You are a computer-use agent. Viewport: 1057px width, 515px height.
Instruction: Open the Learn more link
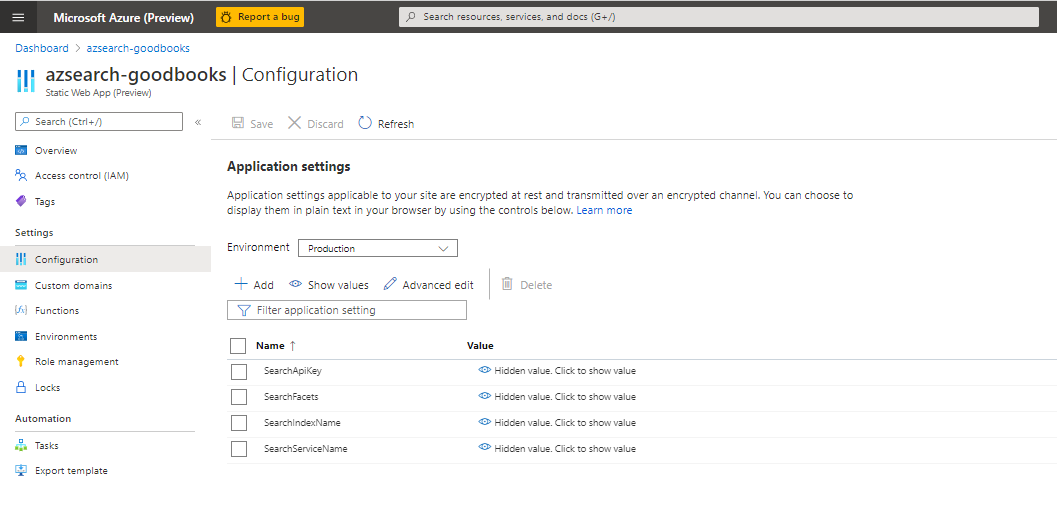(604, 210)
